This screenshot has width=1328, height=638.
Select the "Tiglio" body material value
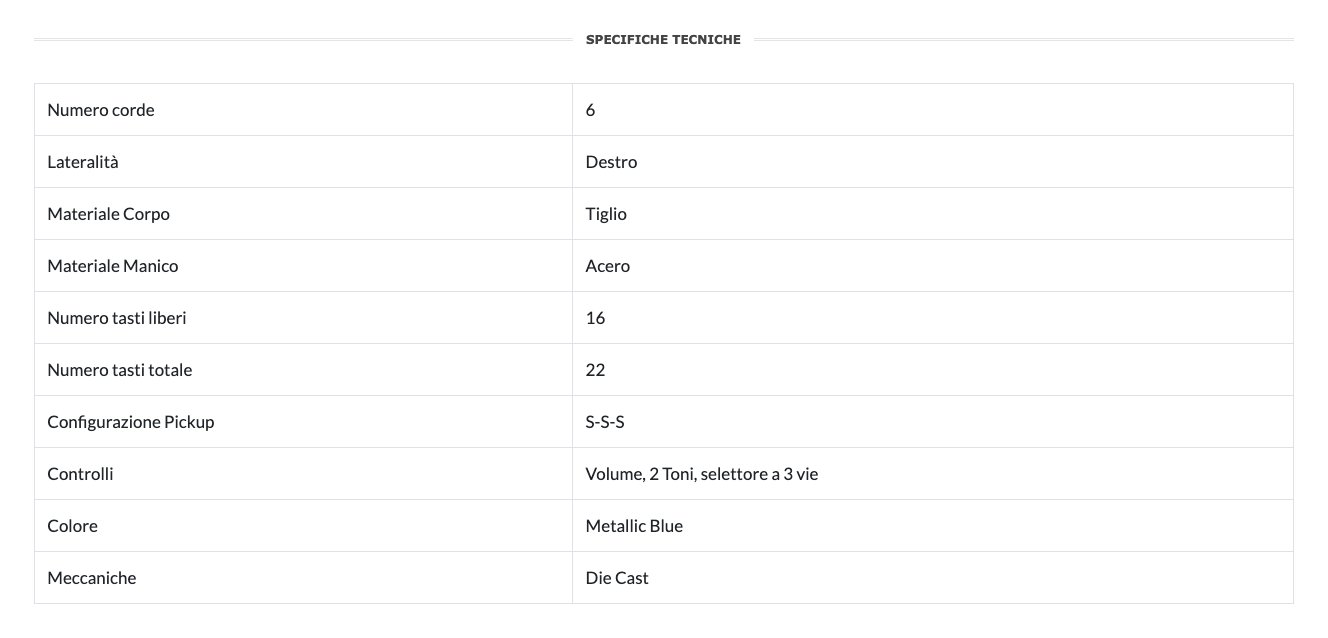coord(606,214)
